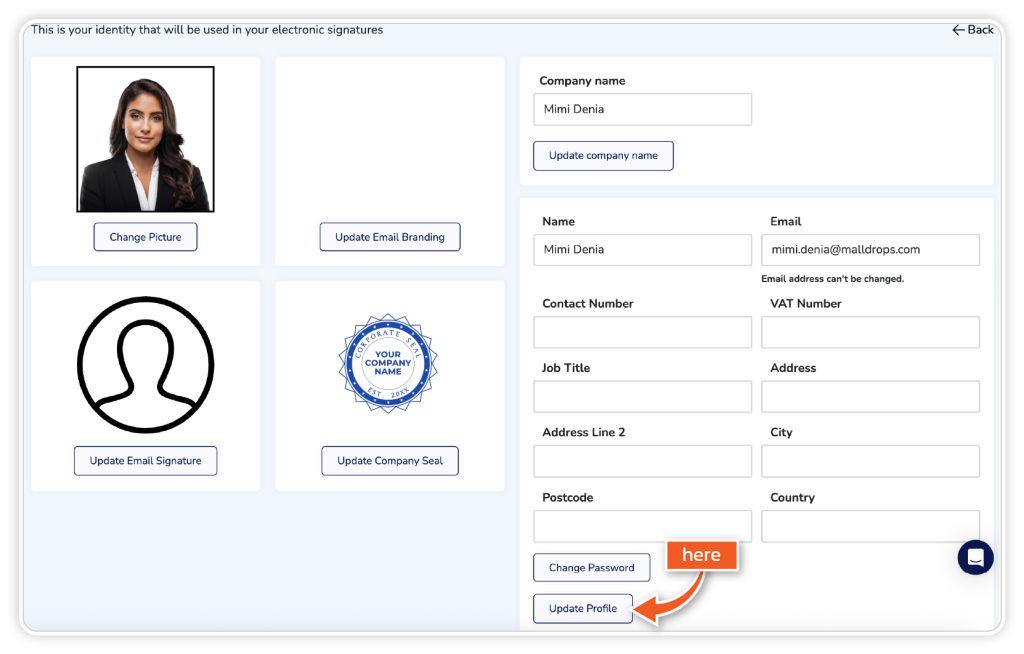Focus the Company name input field
This screenshot has height=654, width=1024.
pos(642,109)
